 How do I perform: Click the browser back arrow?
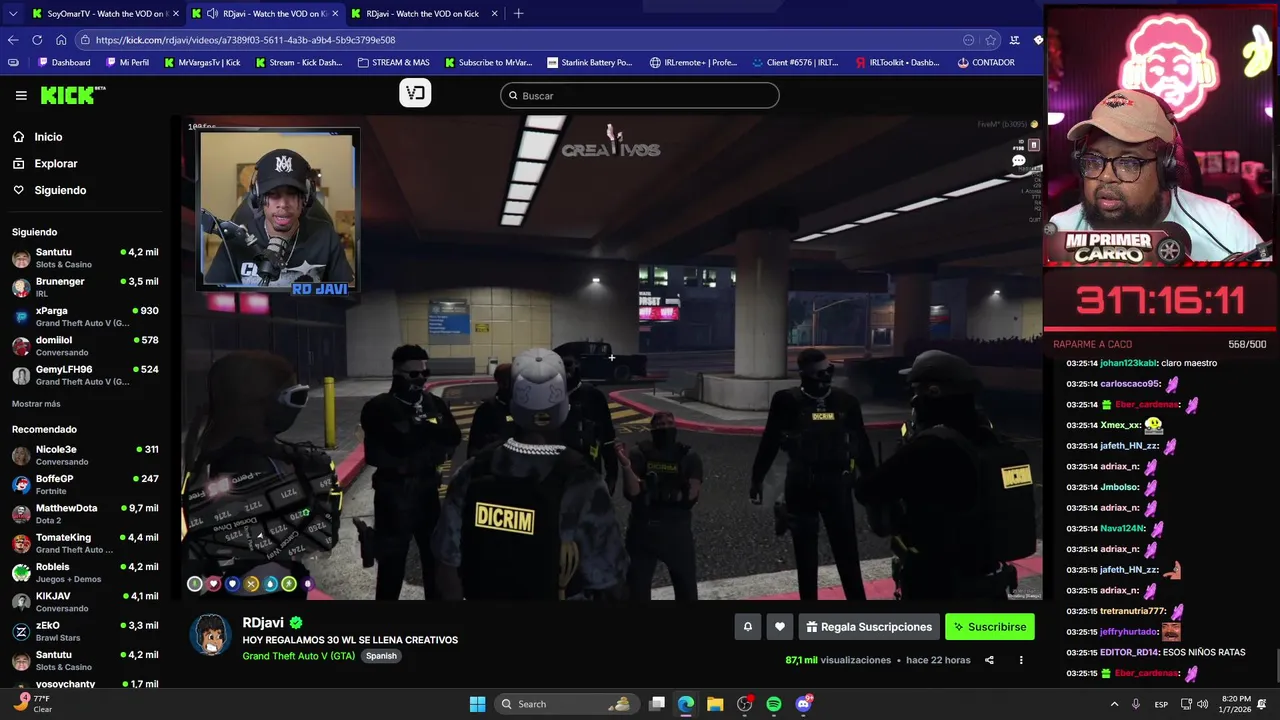13,40
